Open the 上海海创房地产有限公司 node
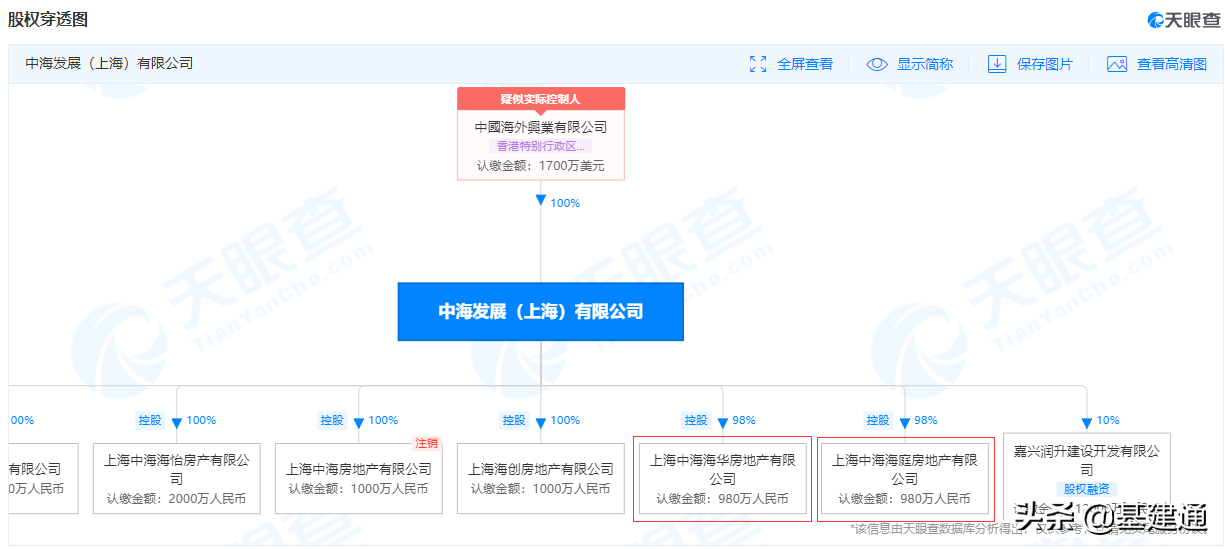The height and width of the screenshot is (549, 1225). pos(540,479)
